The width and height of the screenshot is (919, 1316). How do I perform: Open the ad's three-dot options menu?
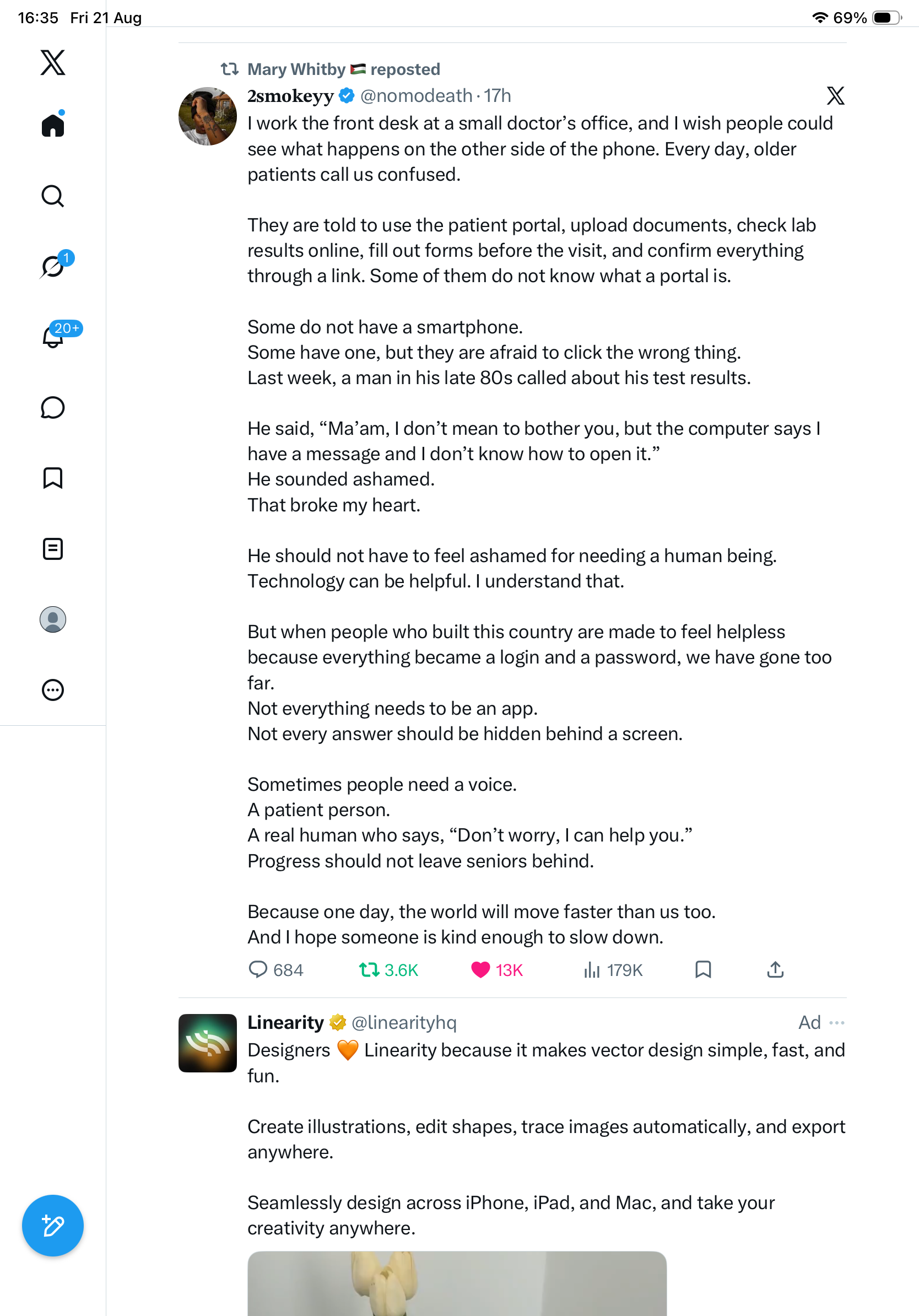(837, 1022)
